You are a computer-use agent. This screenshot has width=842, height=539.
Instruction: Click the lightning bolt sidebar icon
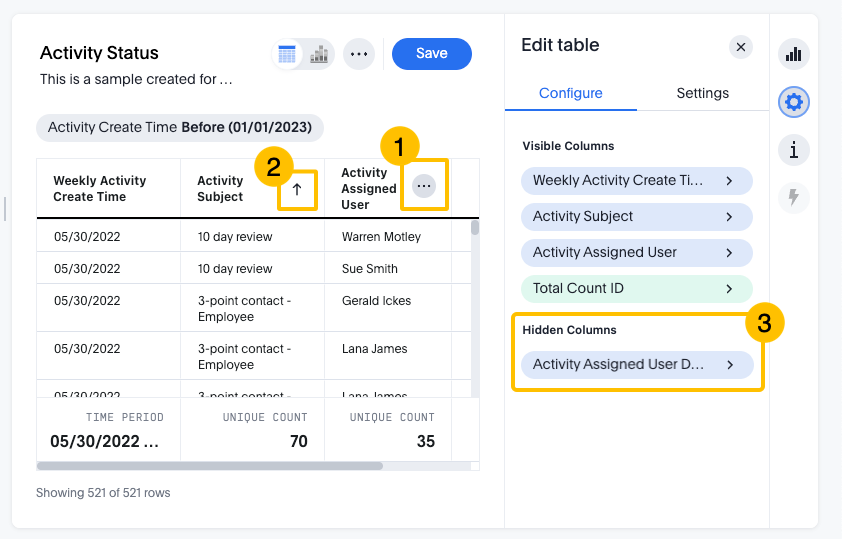tap(794, 198)
